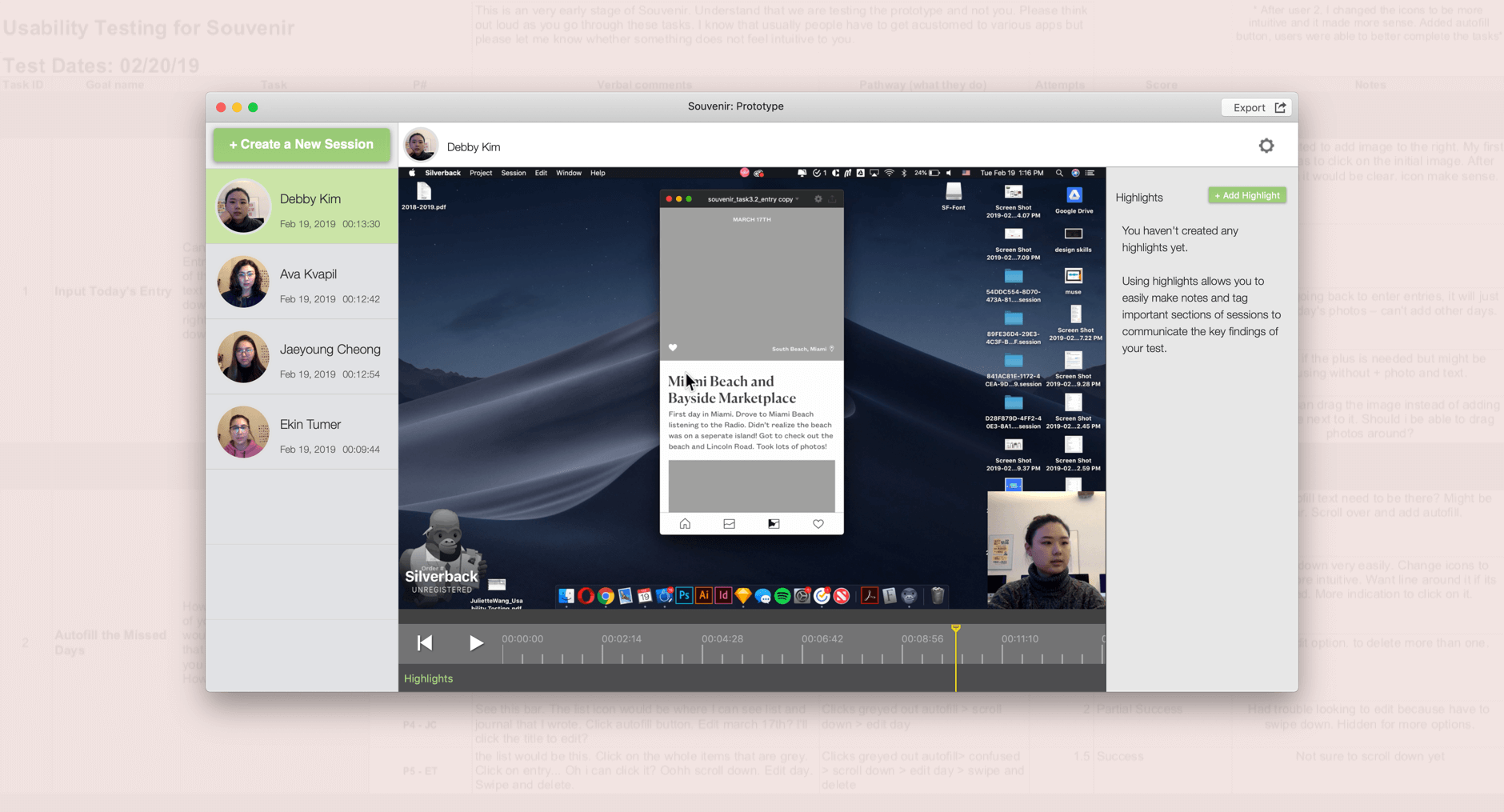Viewport: 1504px width, 812px height.
Task: Click the Miami Beach and Bayside Marketplace title
Action: 732,390
